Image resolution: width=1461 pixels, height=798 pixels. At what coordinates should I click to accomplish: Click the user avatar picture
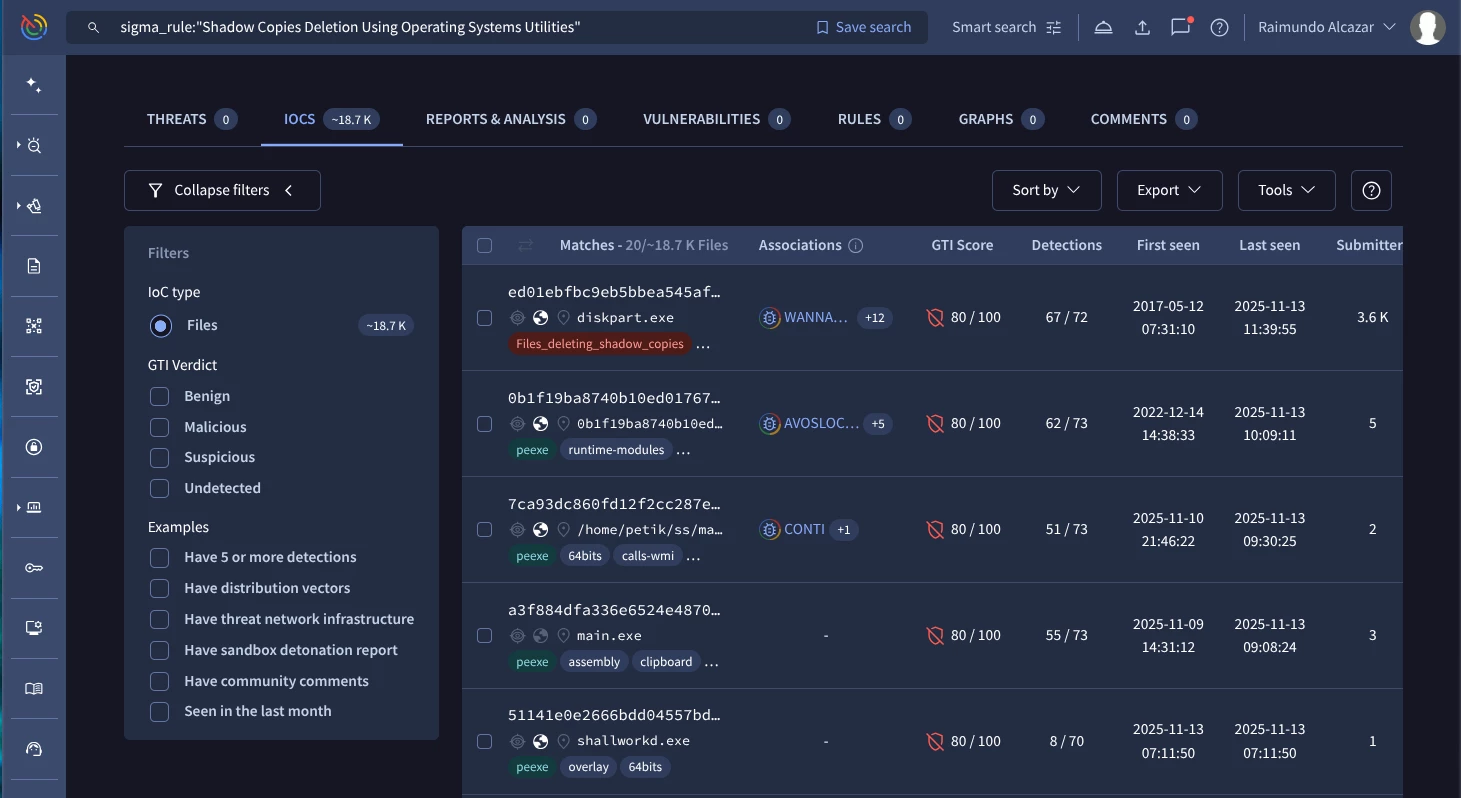[x=1427, y=28]
